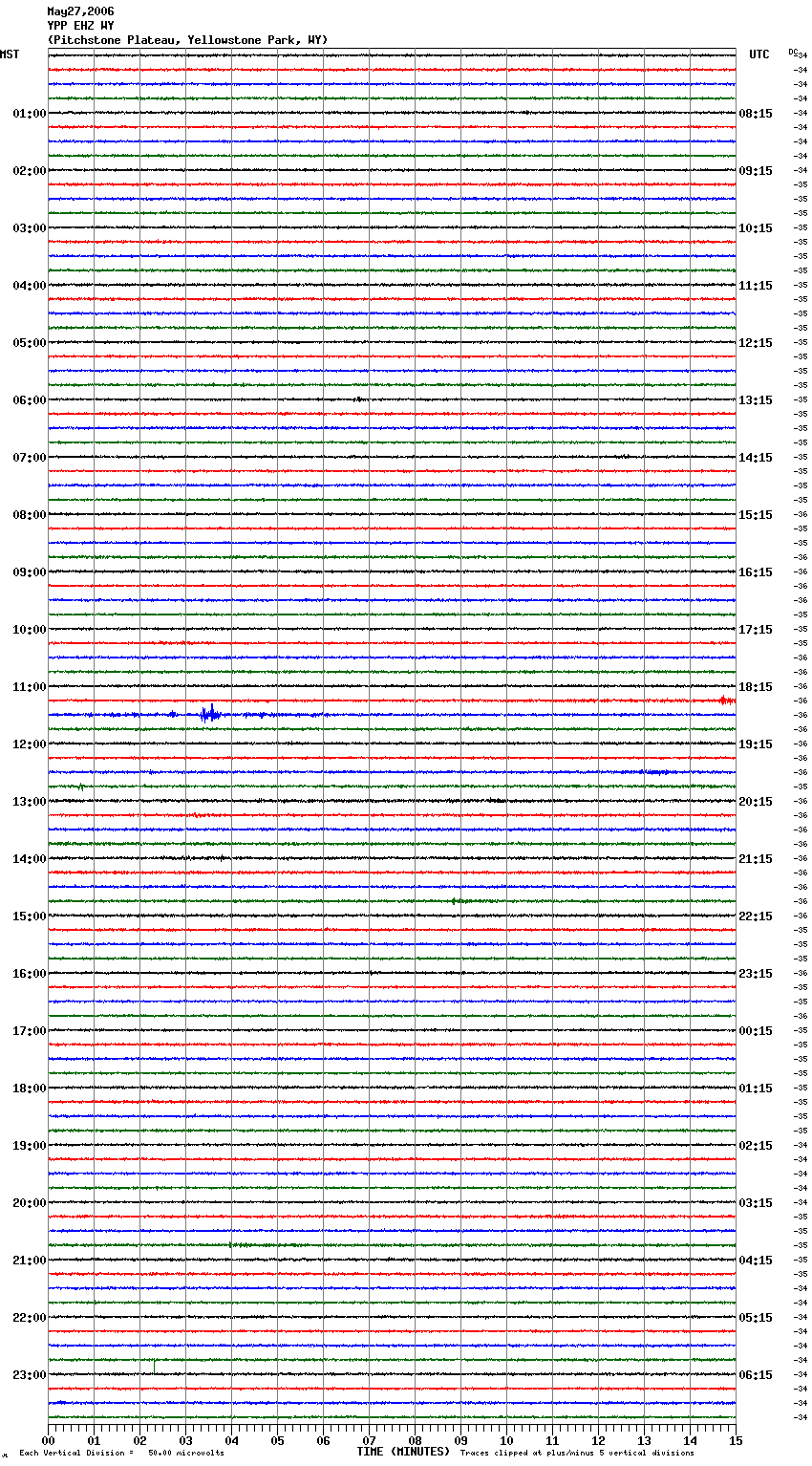Select the 15:00 MST time label

tap(30, 916)
